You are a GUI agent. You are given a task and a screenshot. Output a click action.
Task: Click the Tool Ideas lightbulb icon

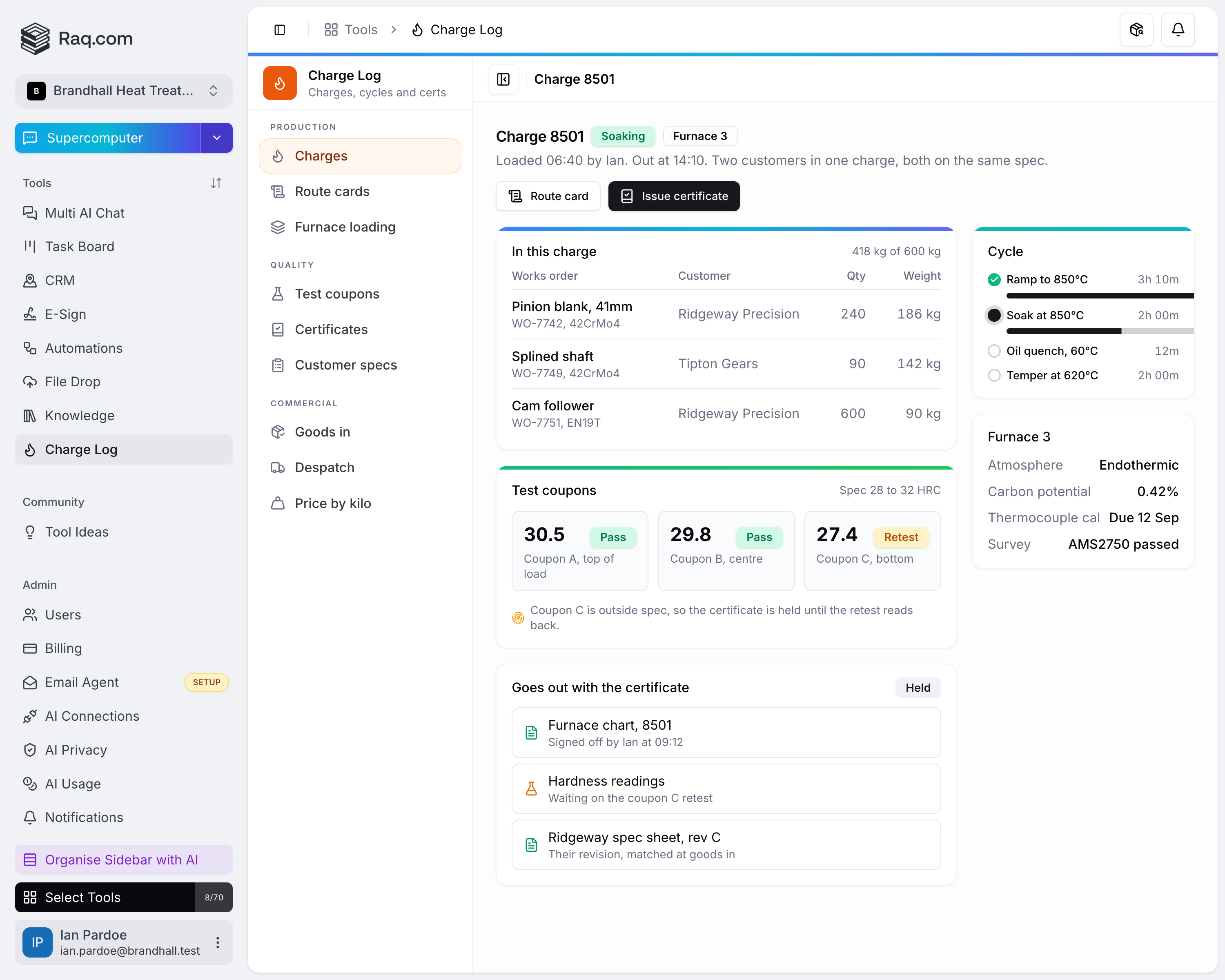(30, 532)
